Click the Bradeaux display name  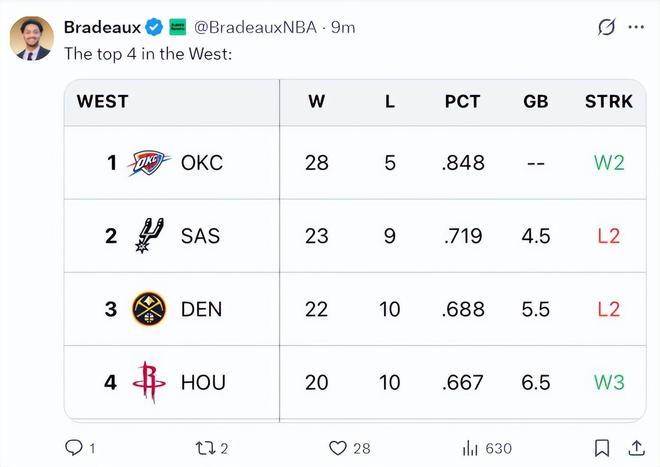point(103,27)
